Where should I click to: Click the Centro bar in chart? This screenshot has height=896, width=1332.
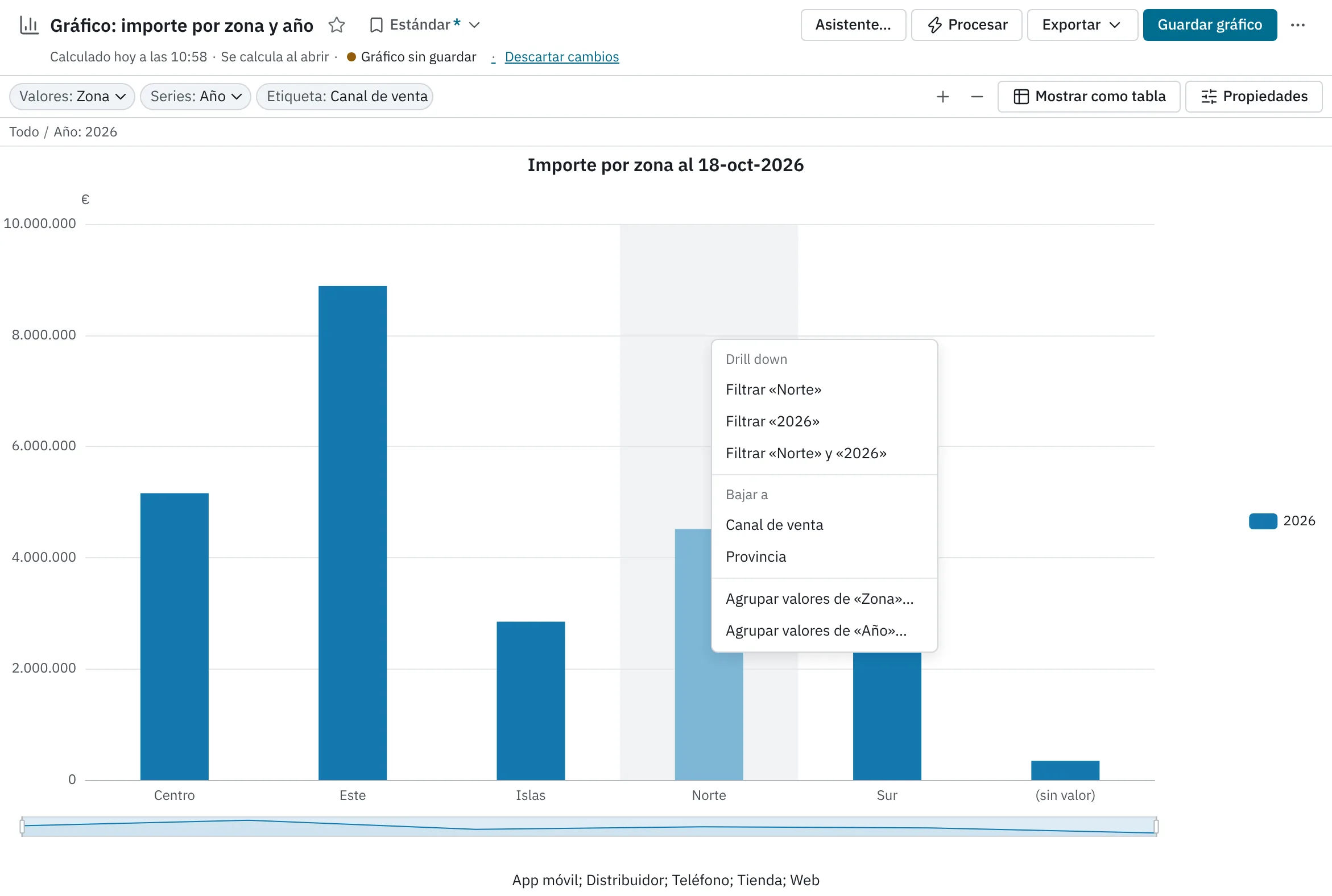tap(175, 637)
